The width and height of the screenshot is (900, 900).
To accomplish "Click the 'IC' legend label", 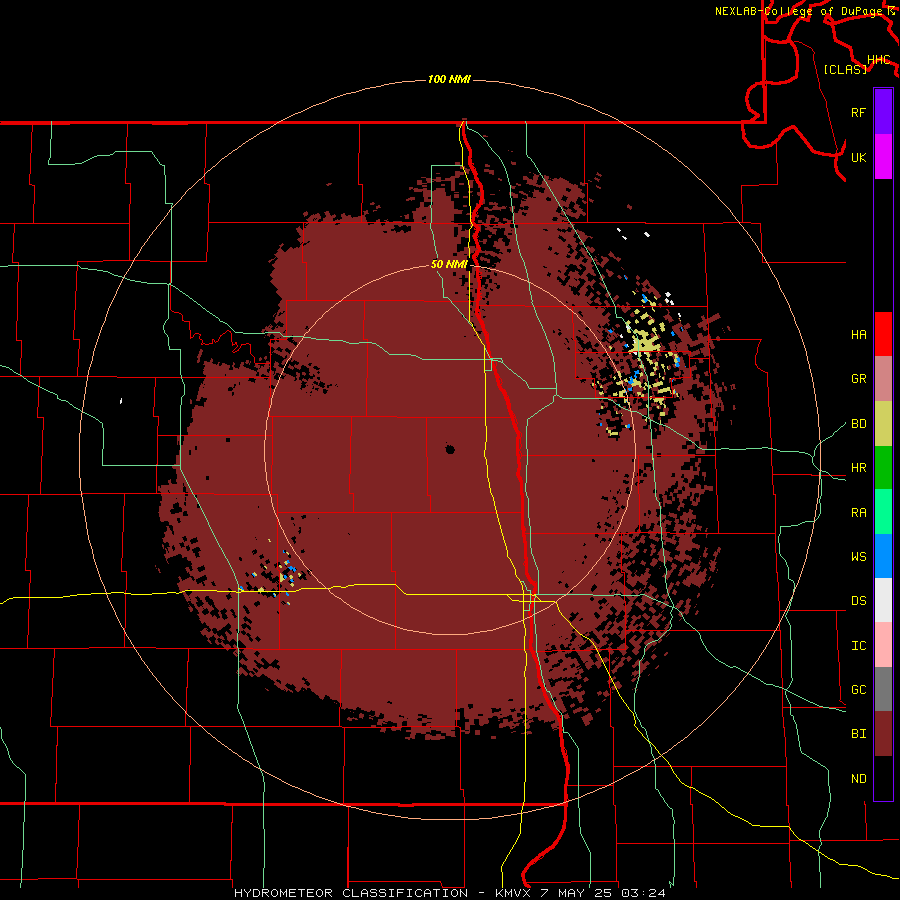I will pos(859,646).
